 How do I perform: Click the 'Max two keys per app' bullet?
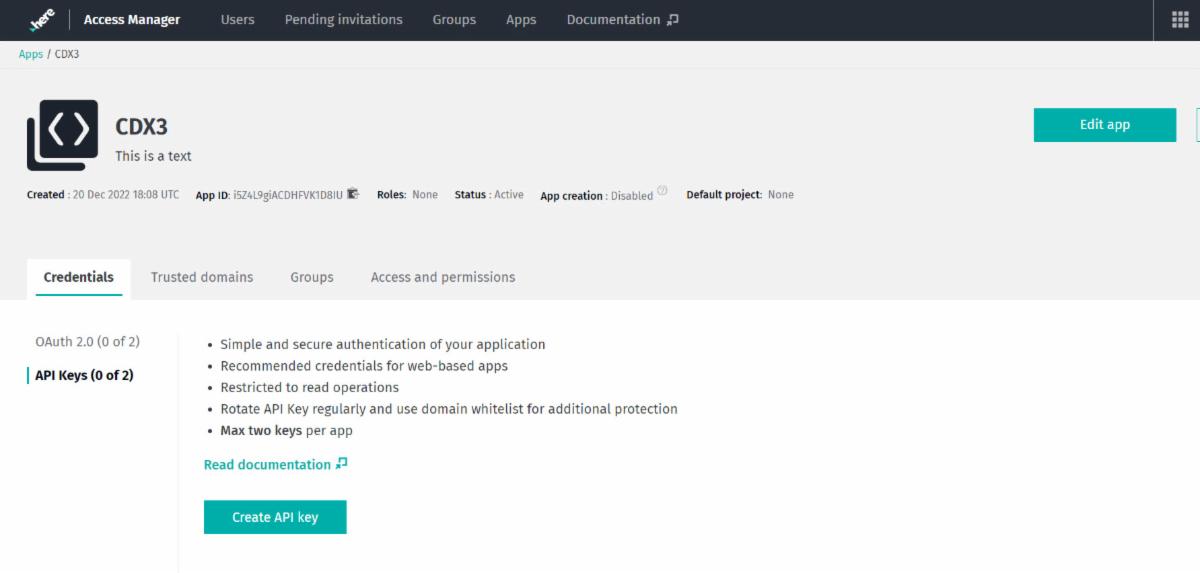click(x=287, y=431)
